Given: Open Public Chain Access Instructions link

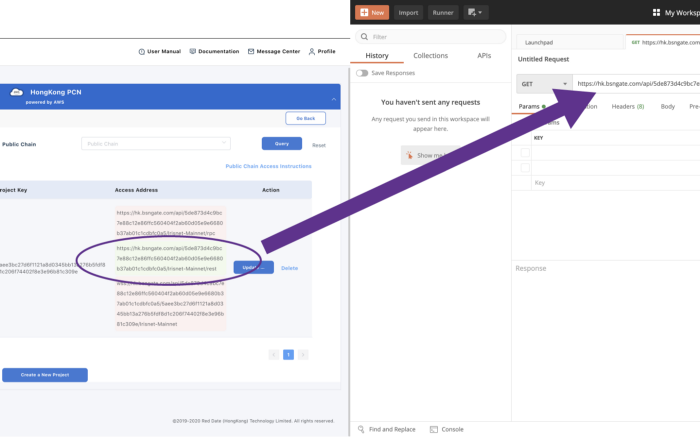Looking at the screenshot, I should 268,166.
